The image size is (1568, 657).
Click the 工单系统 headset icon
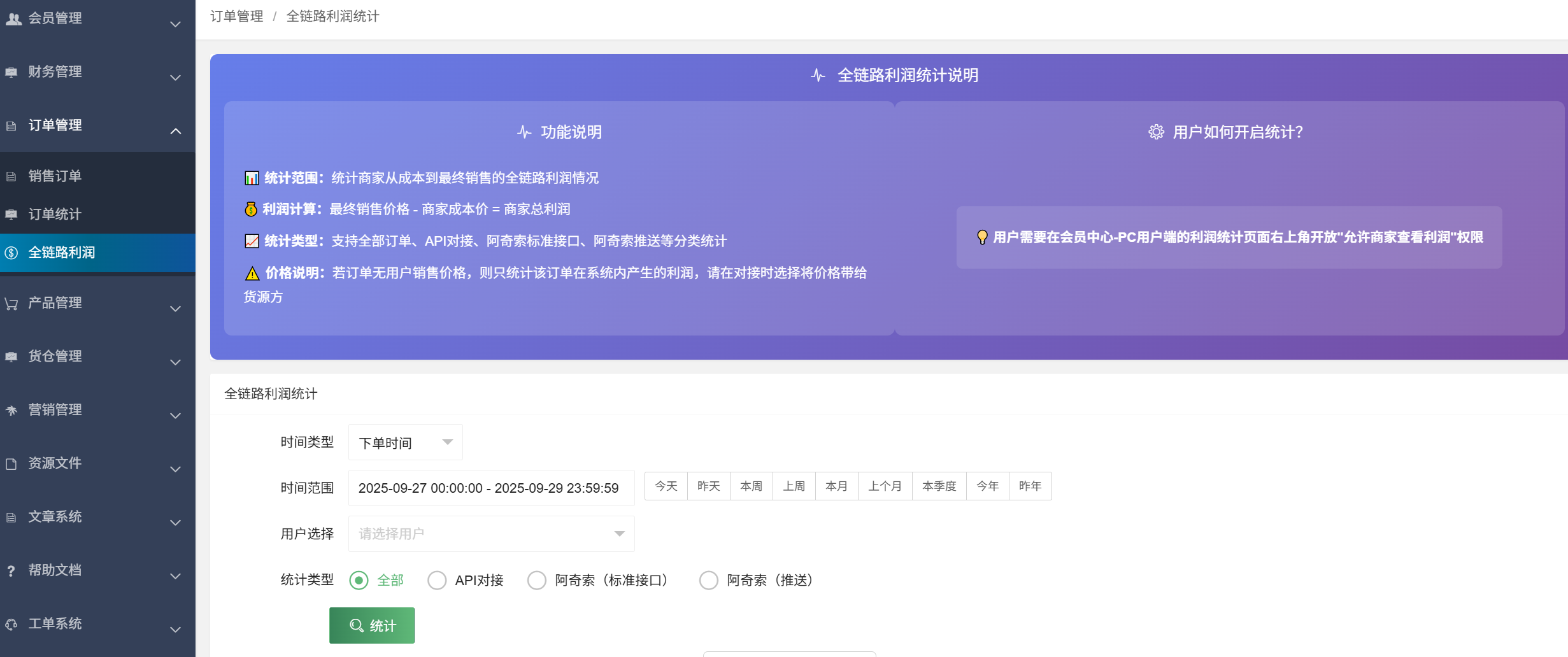tap(11, 625)
